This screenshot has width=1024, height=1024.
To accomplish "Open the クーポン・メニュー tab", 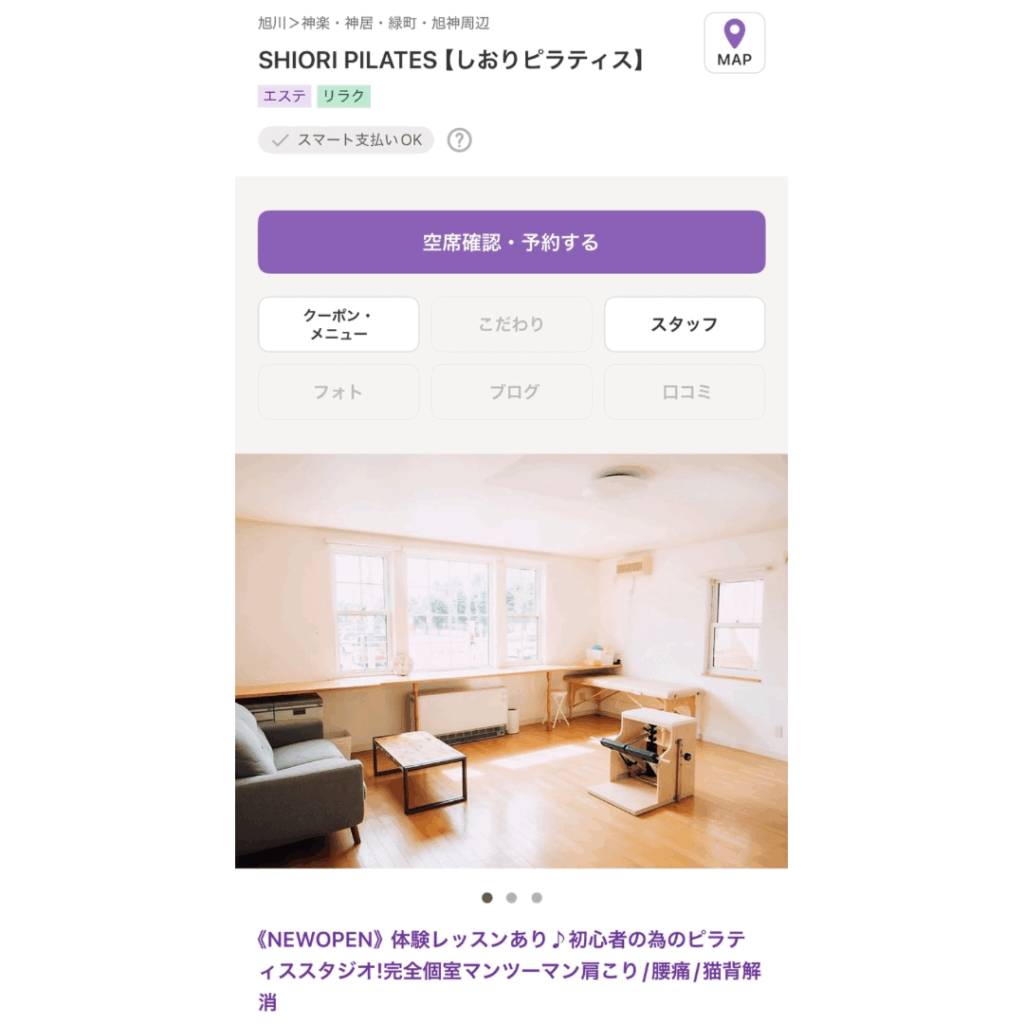I will click(338, 325).
